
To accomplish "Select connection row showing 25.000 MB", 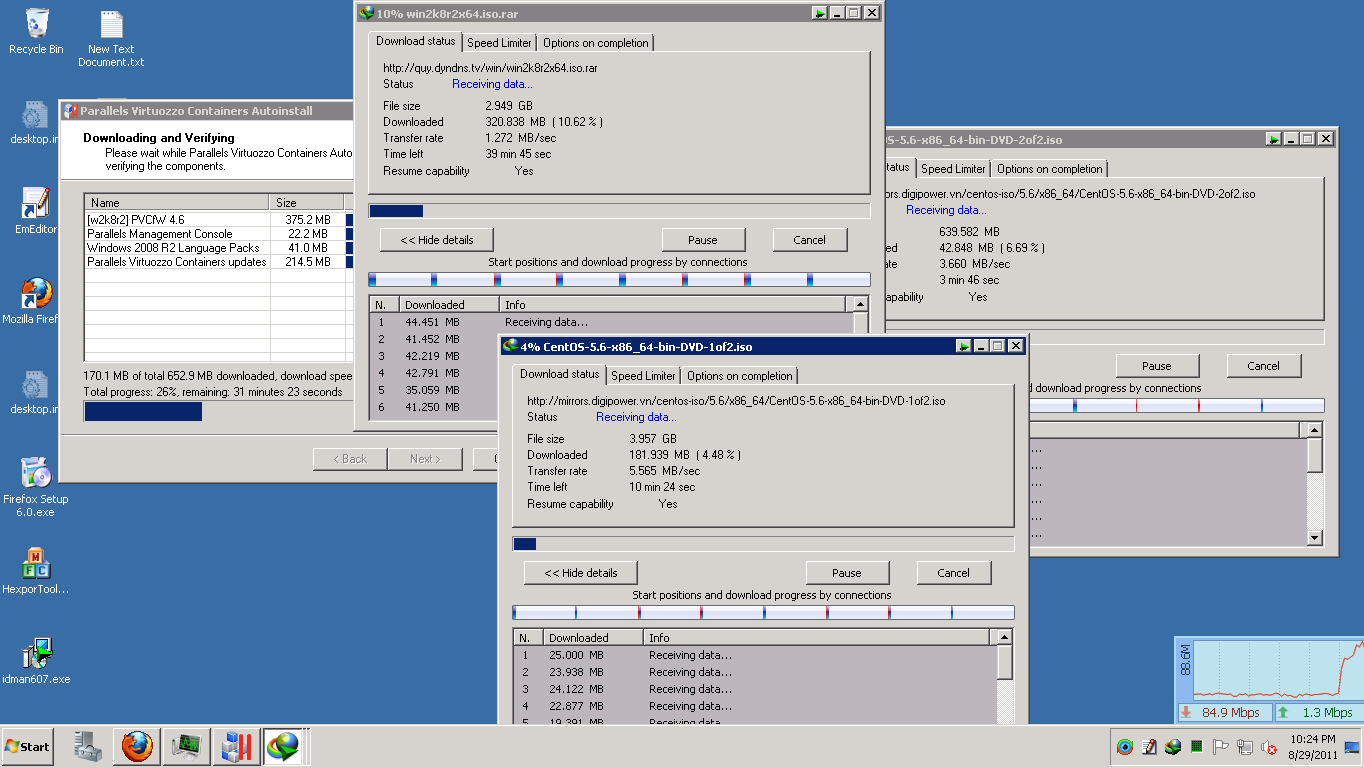I will click(x=755, y=655).
